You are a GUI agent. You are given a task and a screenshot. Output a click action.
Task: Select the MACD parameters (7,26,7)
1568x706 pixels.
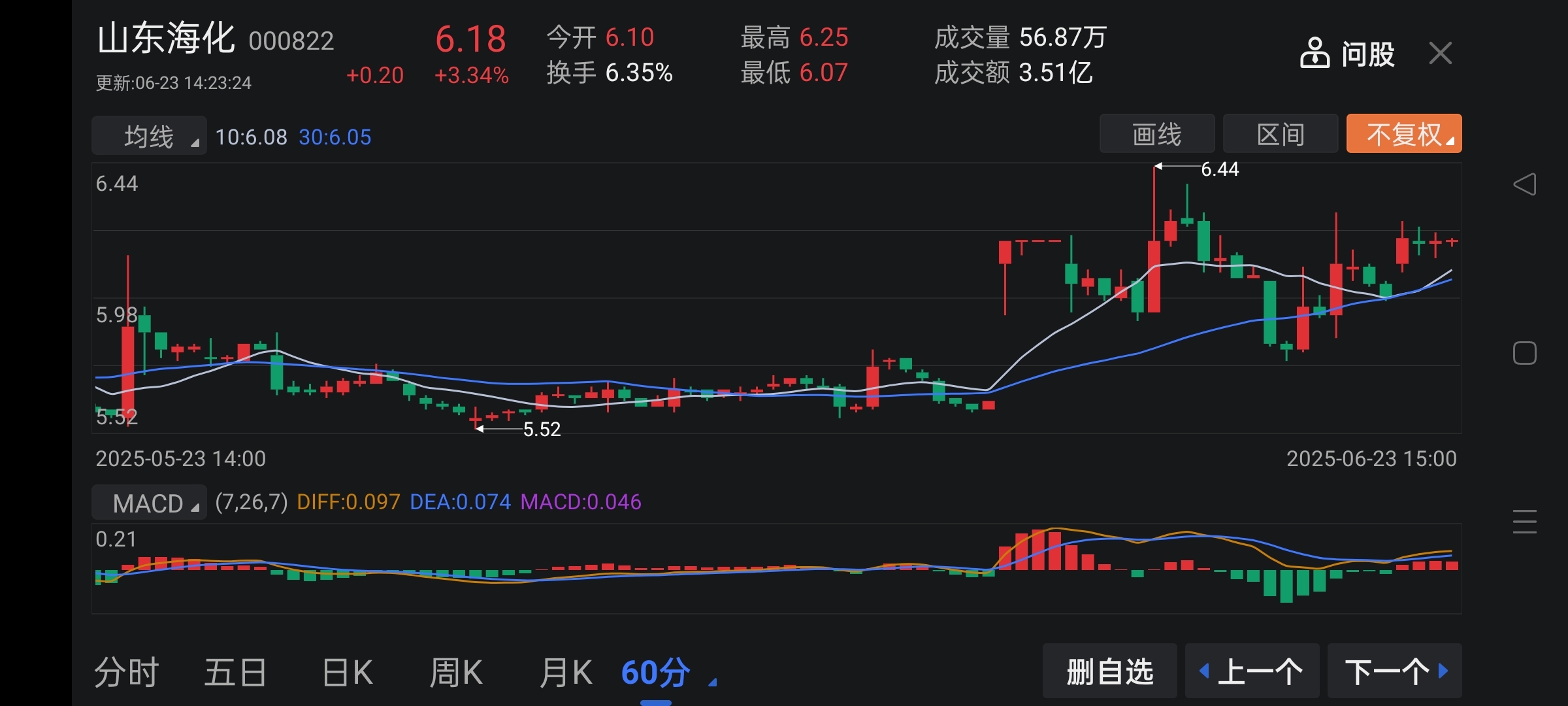click(x=252, y=502)
